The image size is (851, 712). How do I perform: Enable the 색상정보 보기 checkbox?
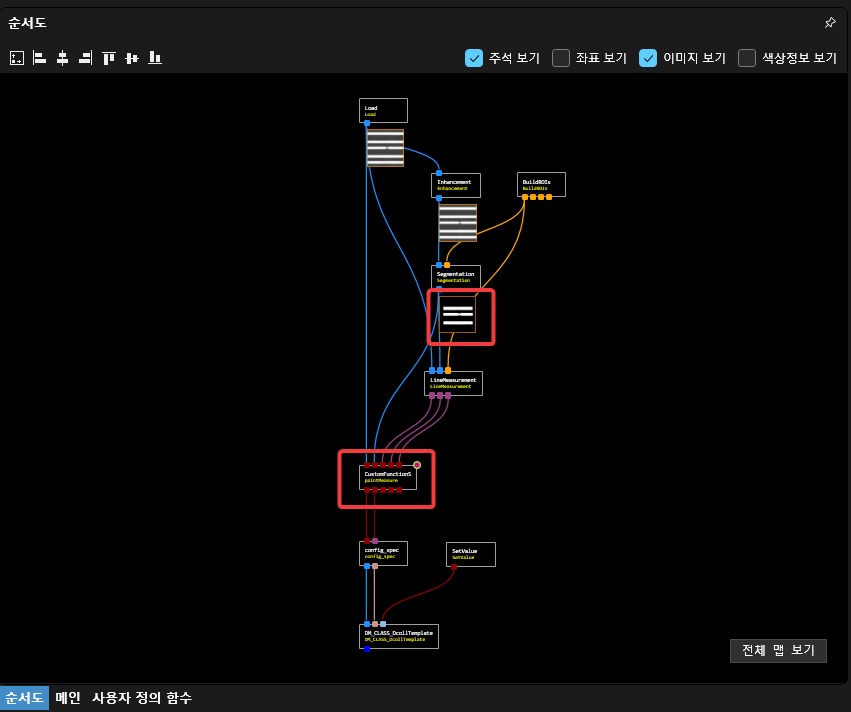[x=746, y=58]
